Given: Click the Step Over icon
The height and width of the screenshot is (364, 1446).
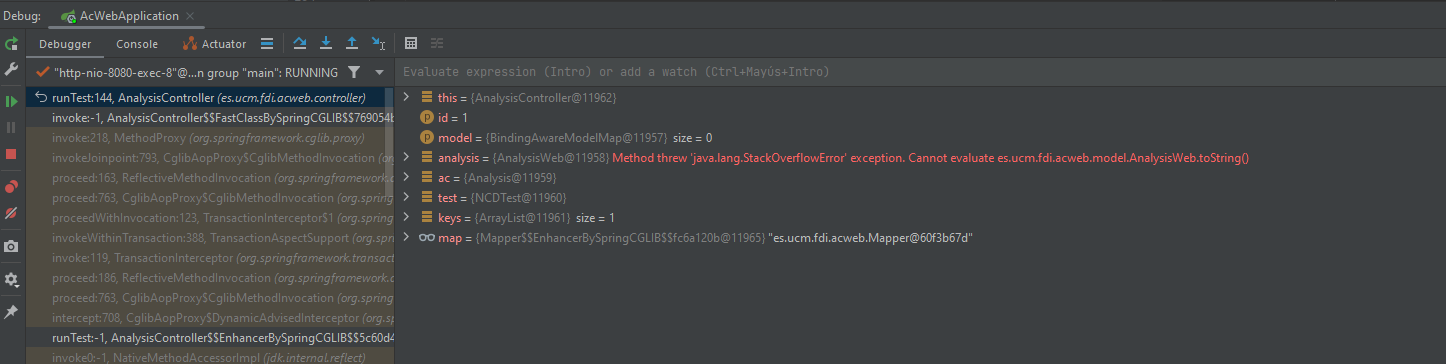Looking at the screenshot, I should click(300, 44).
